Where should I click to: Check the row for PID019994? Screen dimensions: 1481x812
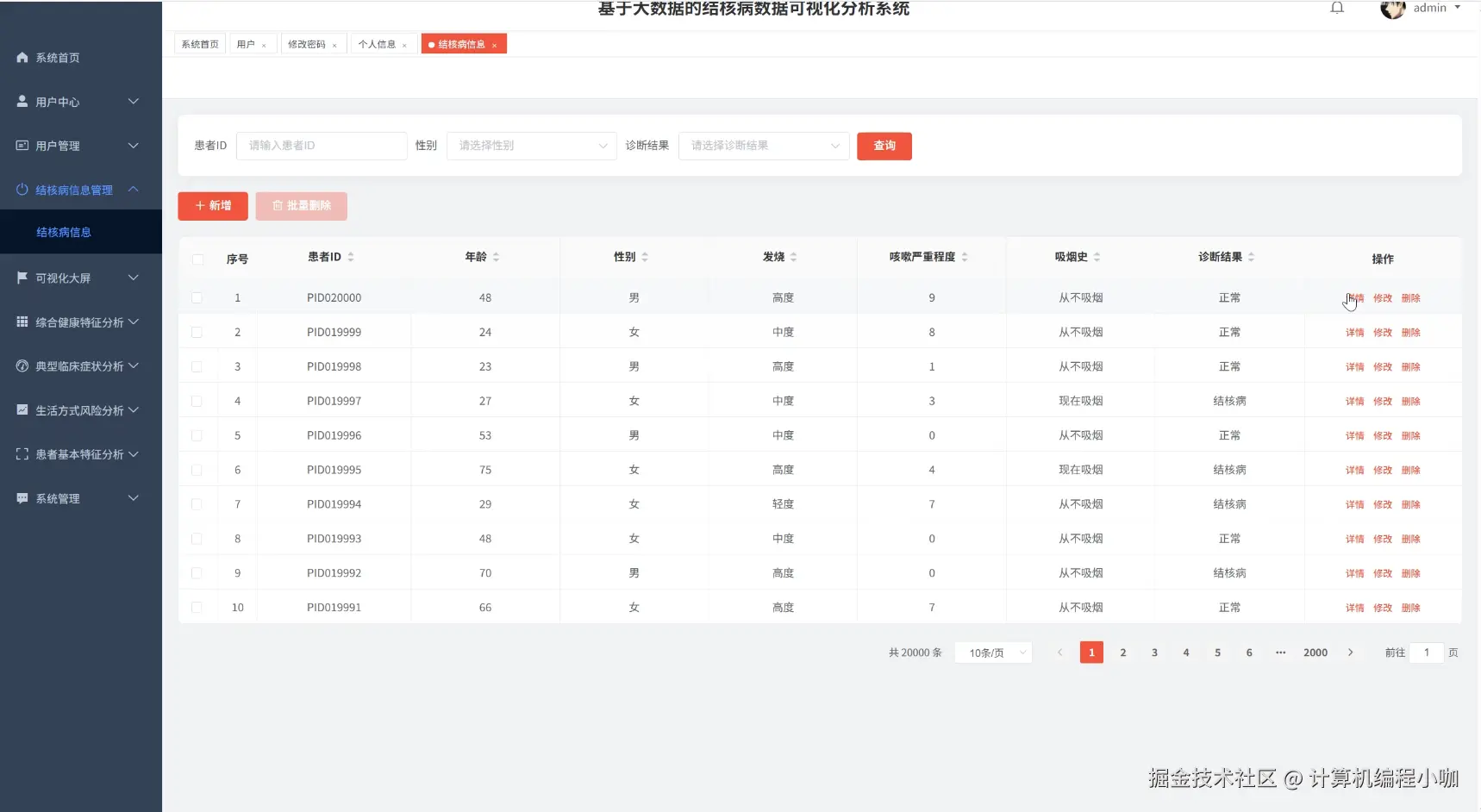point(197,504)
